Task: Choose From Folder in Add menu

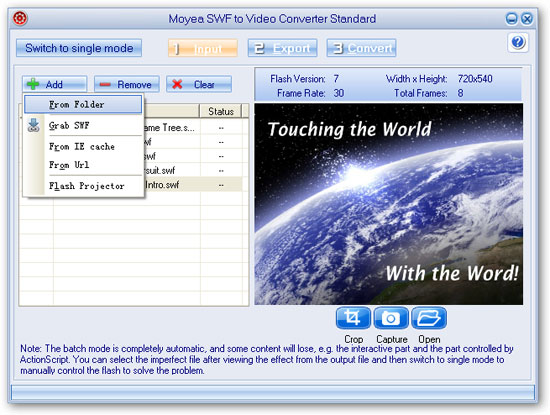Action: [83, 105]
